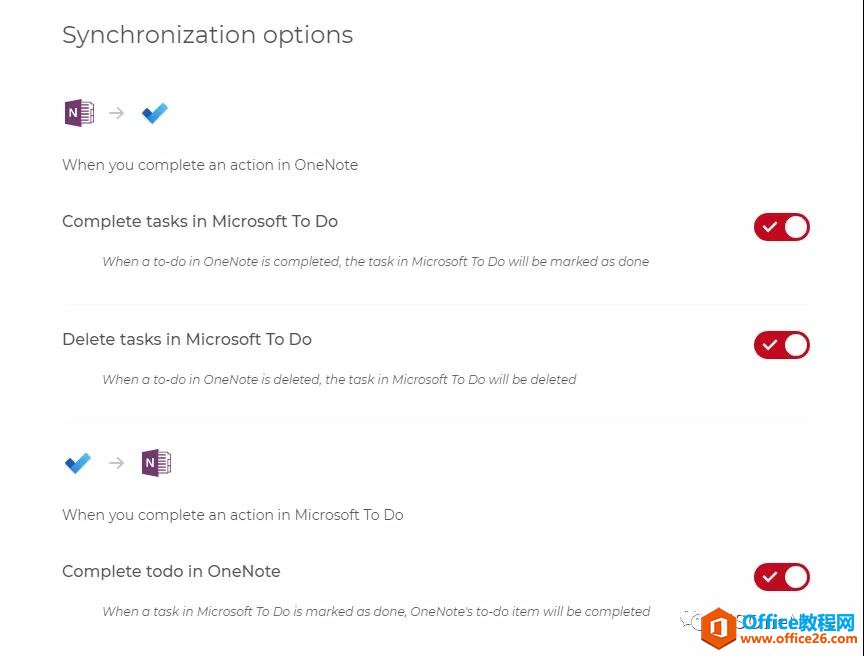864x656 pixels.
Task: Click the OneNote icon in the first sync direction
Action: click(x=78, y=112)
